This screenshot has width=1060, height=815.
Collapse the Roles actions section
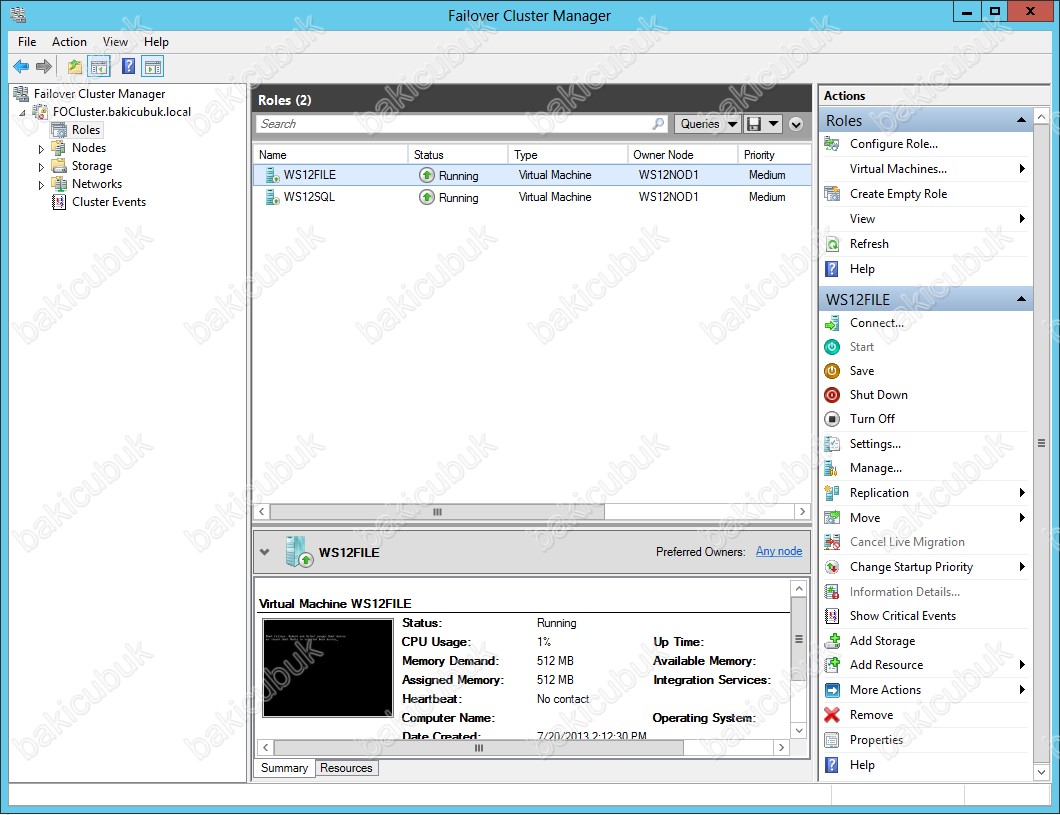pyautogui.click(x=1021, y=120)
